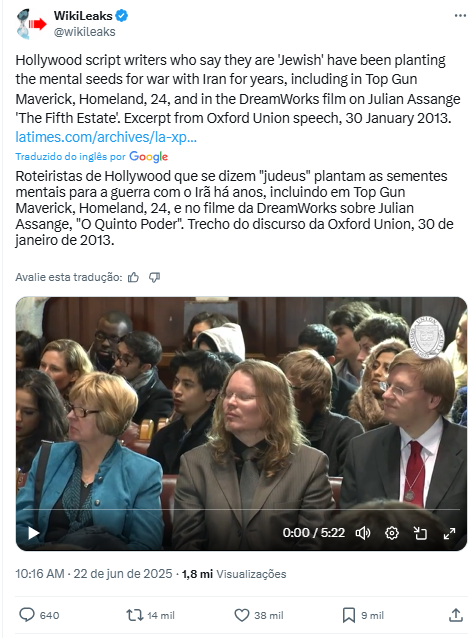
Task: Open the @wikileaks handle link
Action: point(85,32)
